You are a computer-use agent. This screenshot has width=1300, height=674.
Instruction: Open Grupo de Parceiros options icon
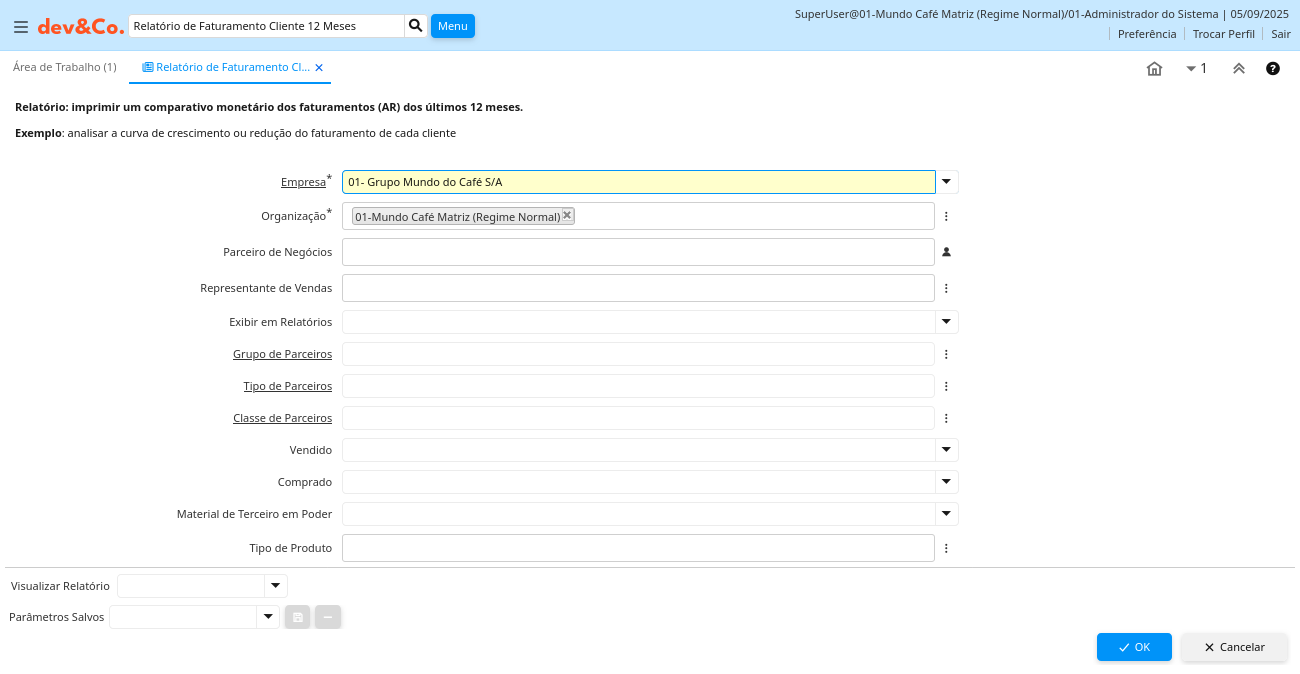click(x=946, y=354)
